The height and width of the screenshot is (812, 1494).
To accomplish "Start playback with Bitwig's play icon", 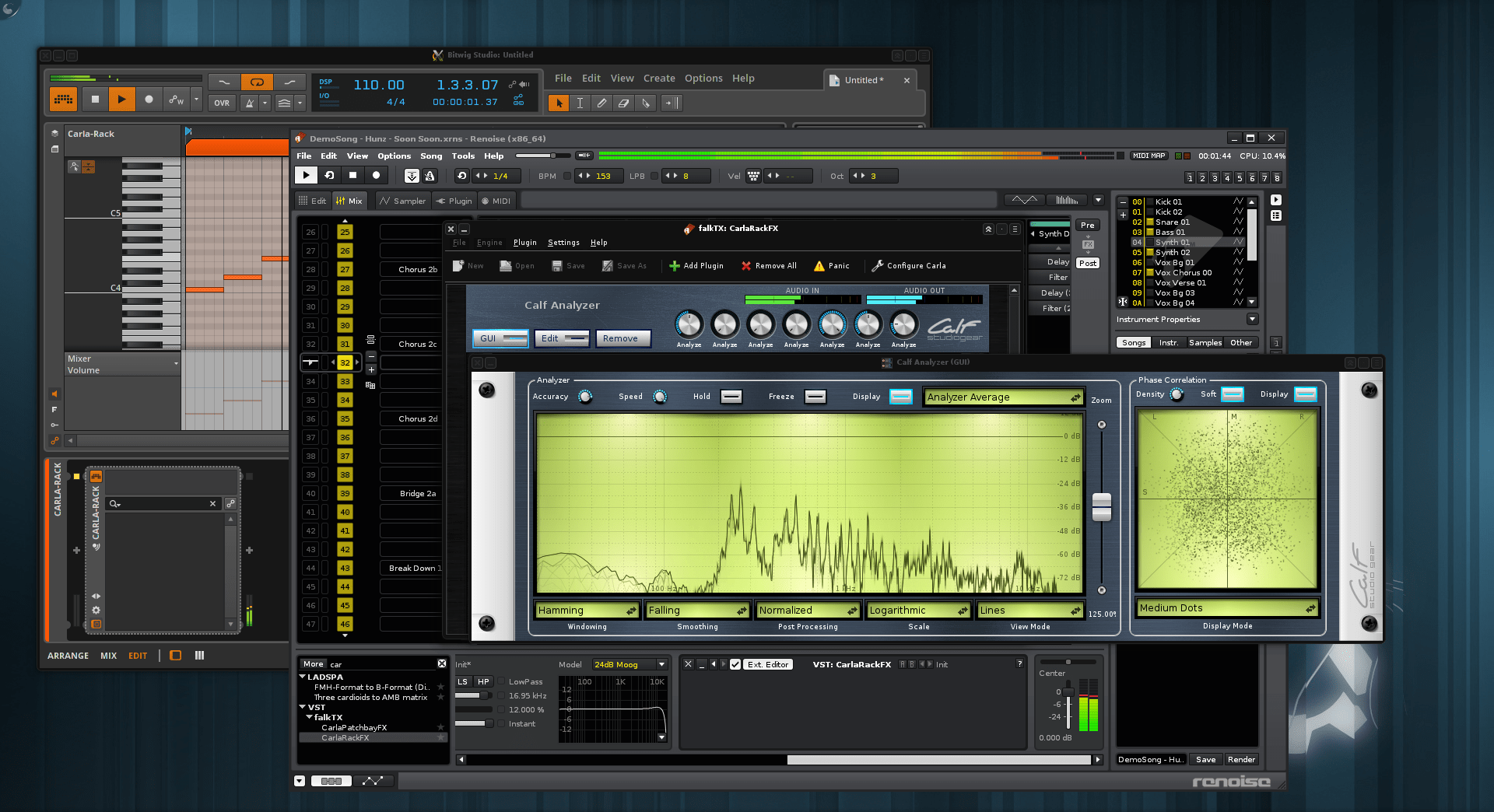I will [122, 99].
